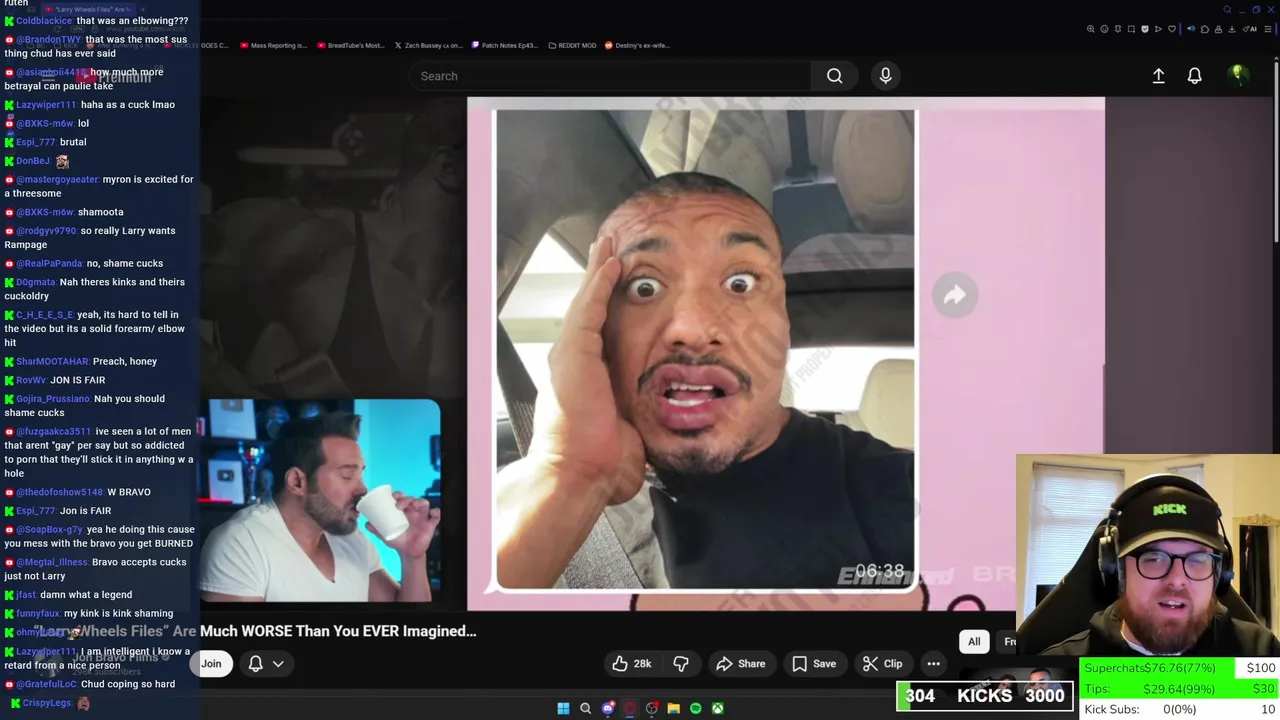Click chat username @RealPaPanda

[49, 264]
